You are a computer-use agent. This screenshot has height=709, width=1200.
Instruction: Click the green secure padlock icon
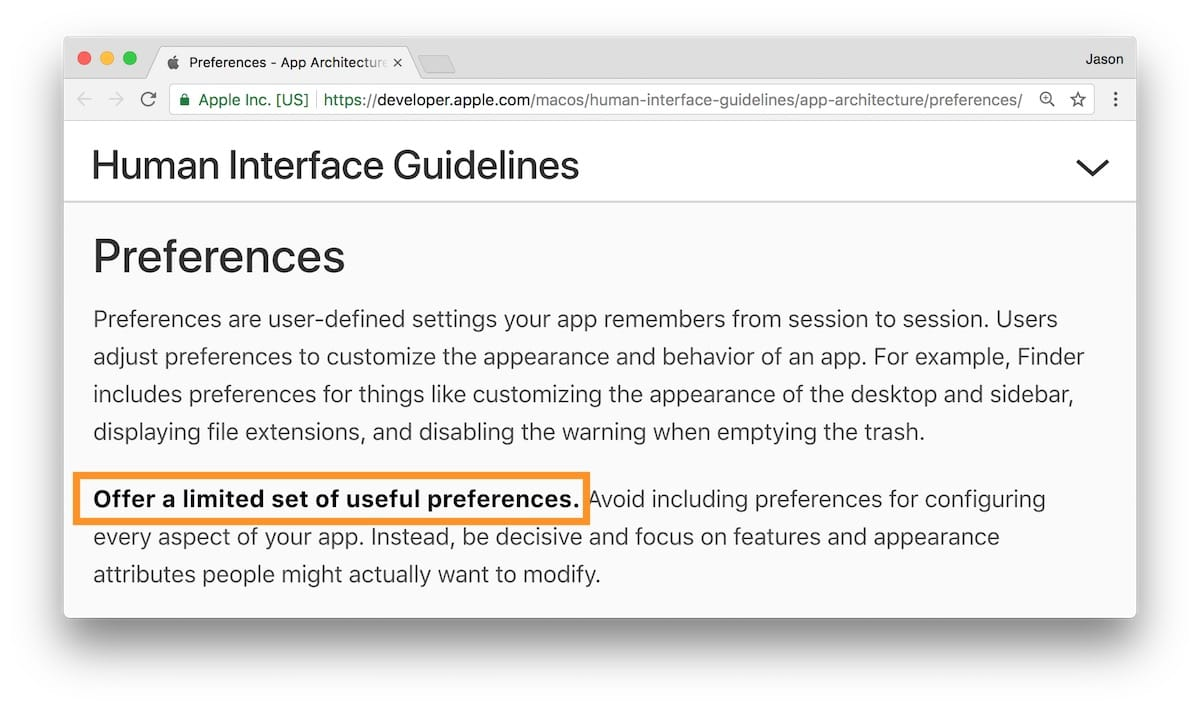(x=184, y=99)
